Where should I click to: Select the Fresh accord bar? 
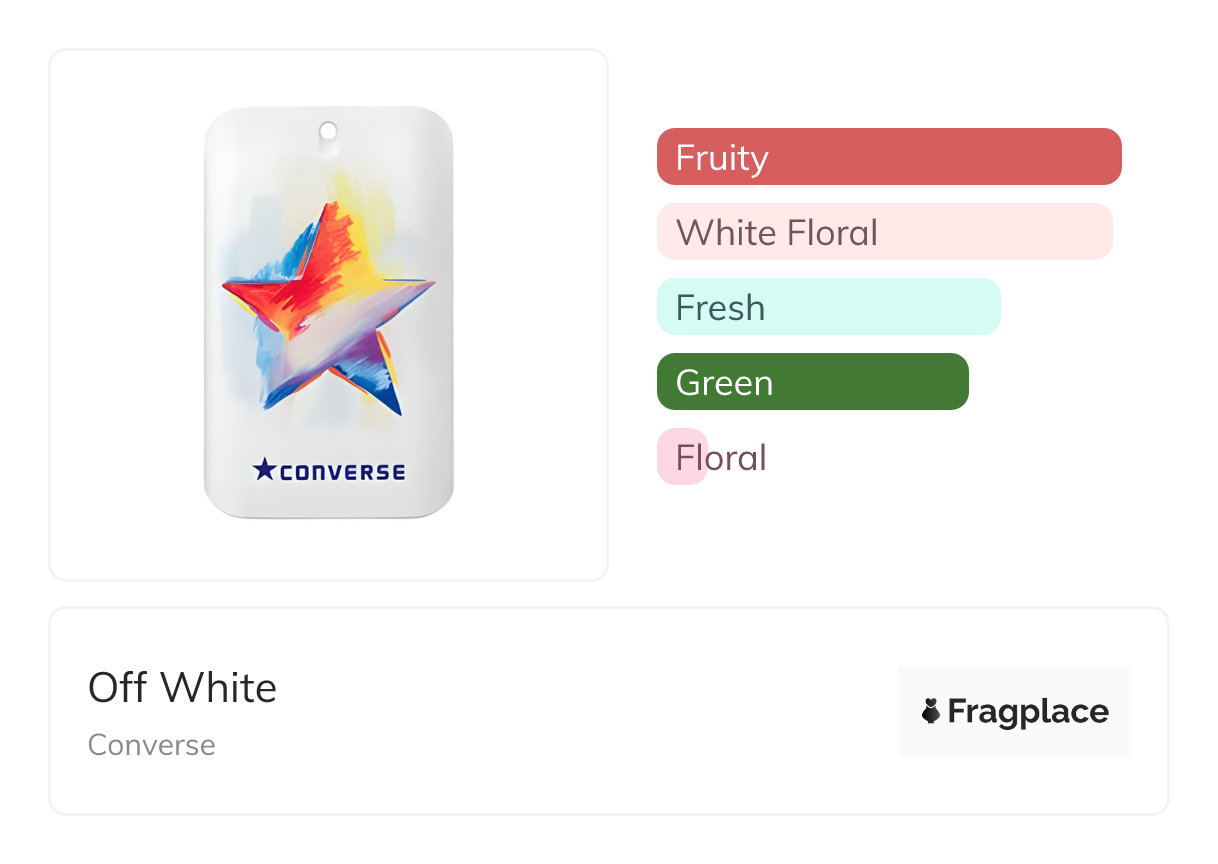tap(829, 307)
